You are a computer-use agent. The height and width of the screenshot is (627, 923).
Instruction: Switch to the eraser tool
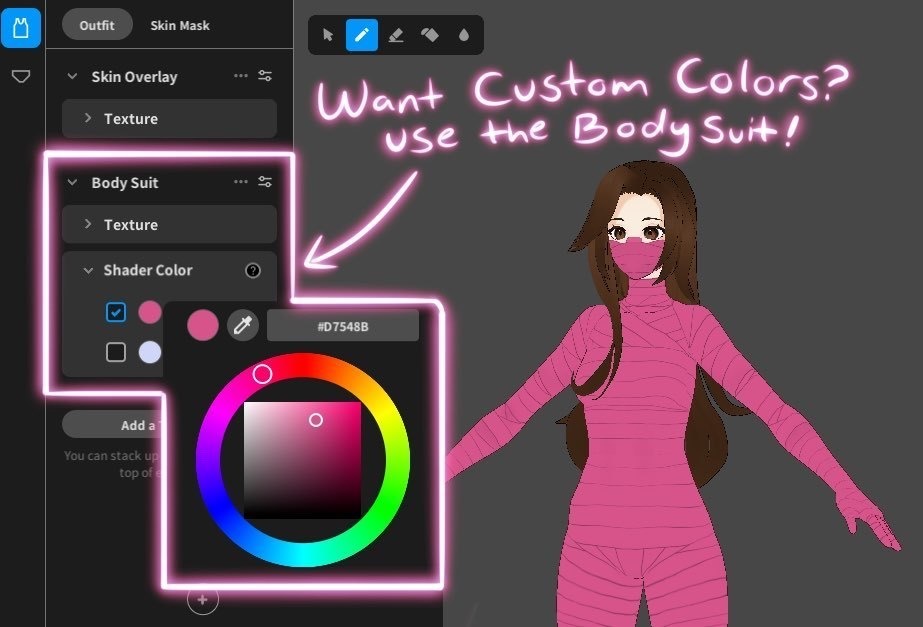[x=395, y=34]
